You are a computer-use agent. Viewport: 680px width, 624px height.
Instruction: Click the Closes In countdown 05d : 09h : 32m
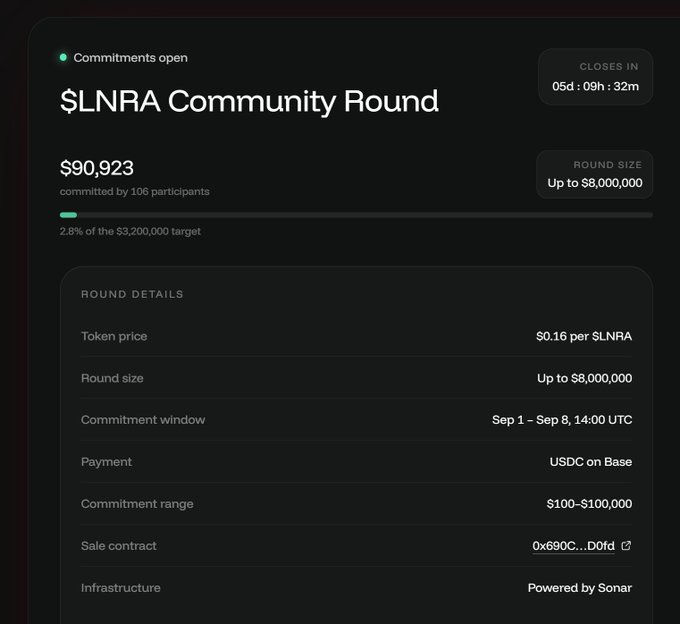(595, 86)
